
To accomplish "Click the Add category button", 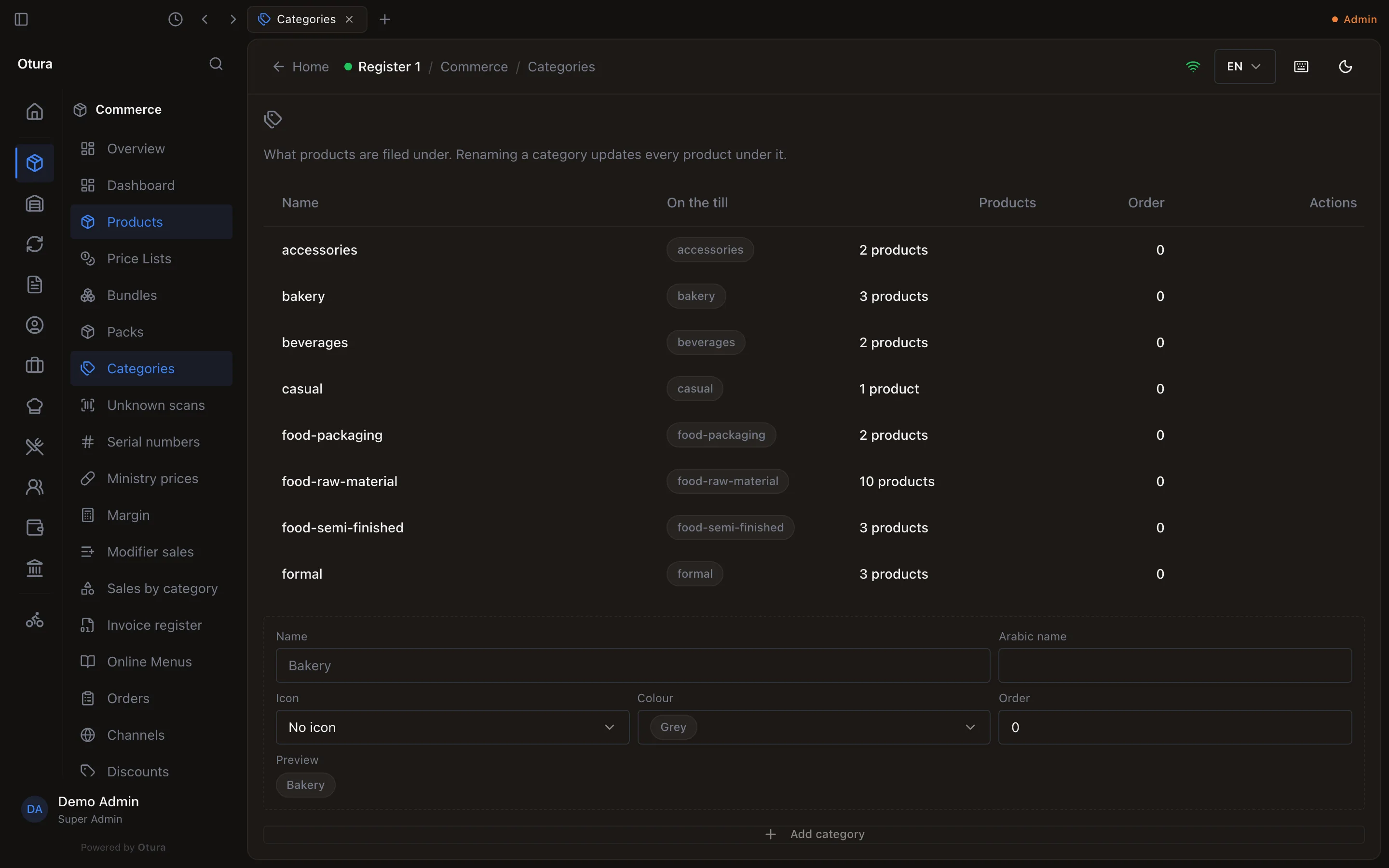I will pyautogui.click(x=813, y=834).
